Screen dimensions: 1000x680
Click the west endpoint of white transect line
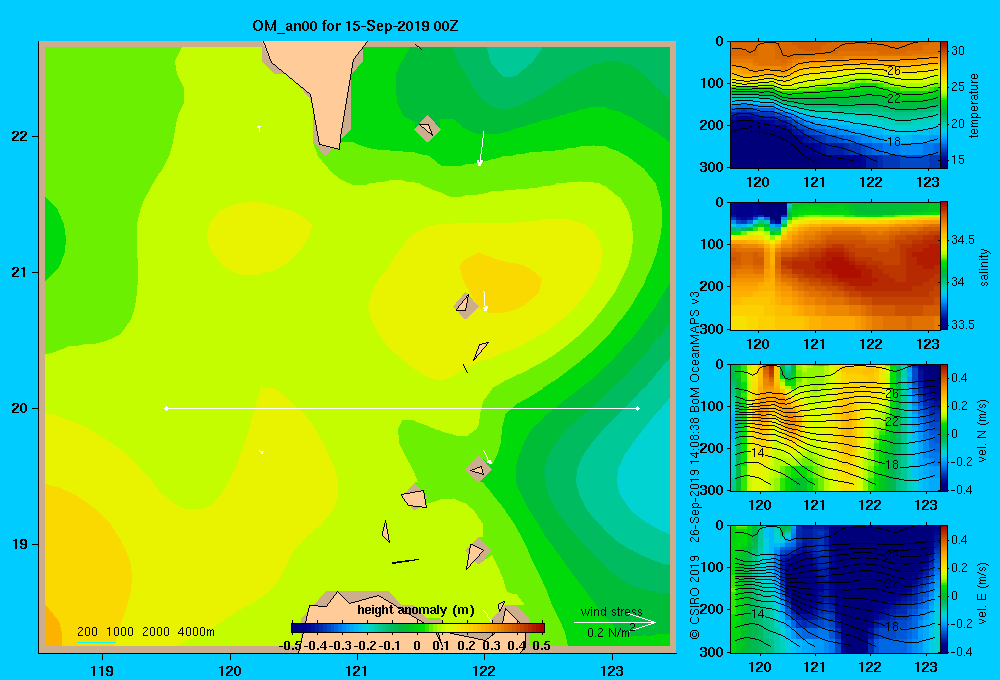point(166,408)
